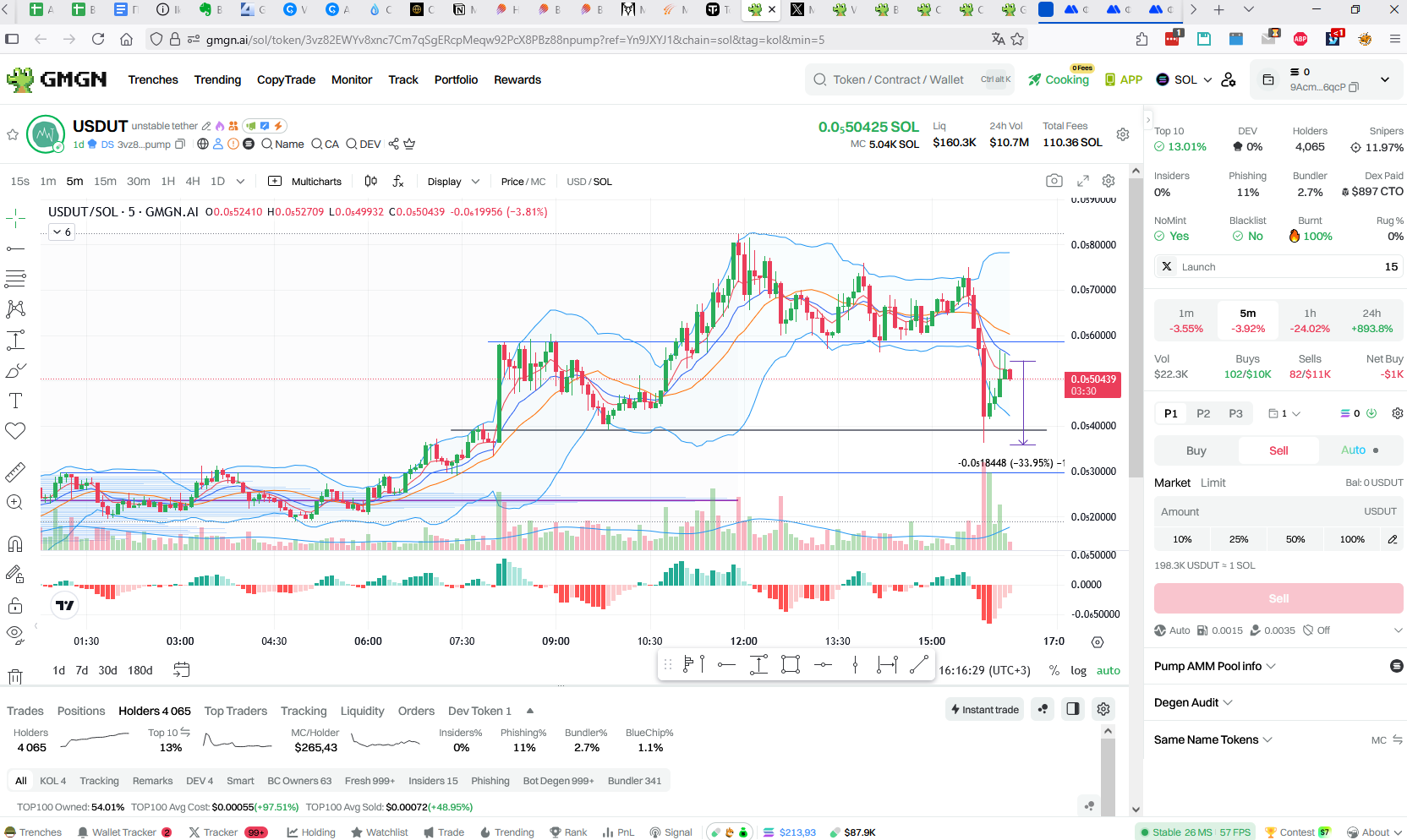Expand wallet account dropdown 9Acm...6qcP

click(1385, 79)
